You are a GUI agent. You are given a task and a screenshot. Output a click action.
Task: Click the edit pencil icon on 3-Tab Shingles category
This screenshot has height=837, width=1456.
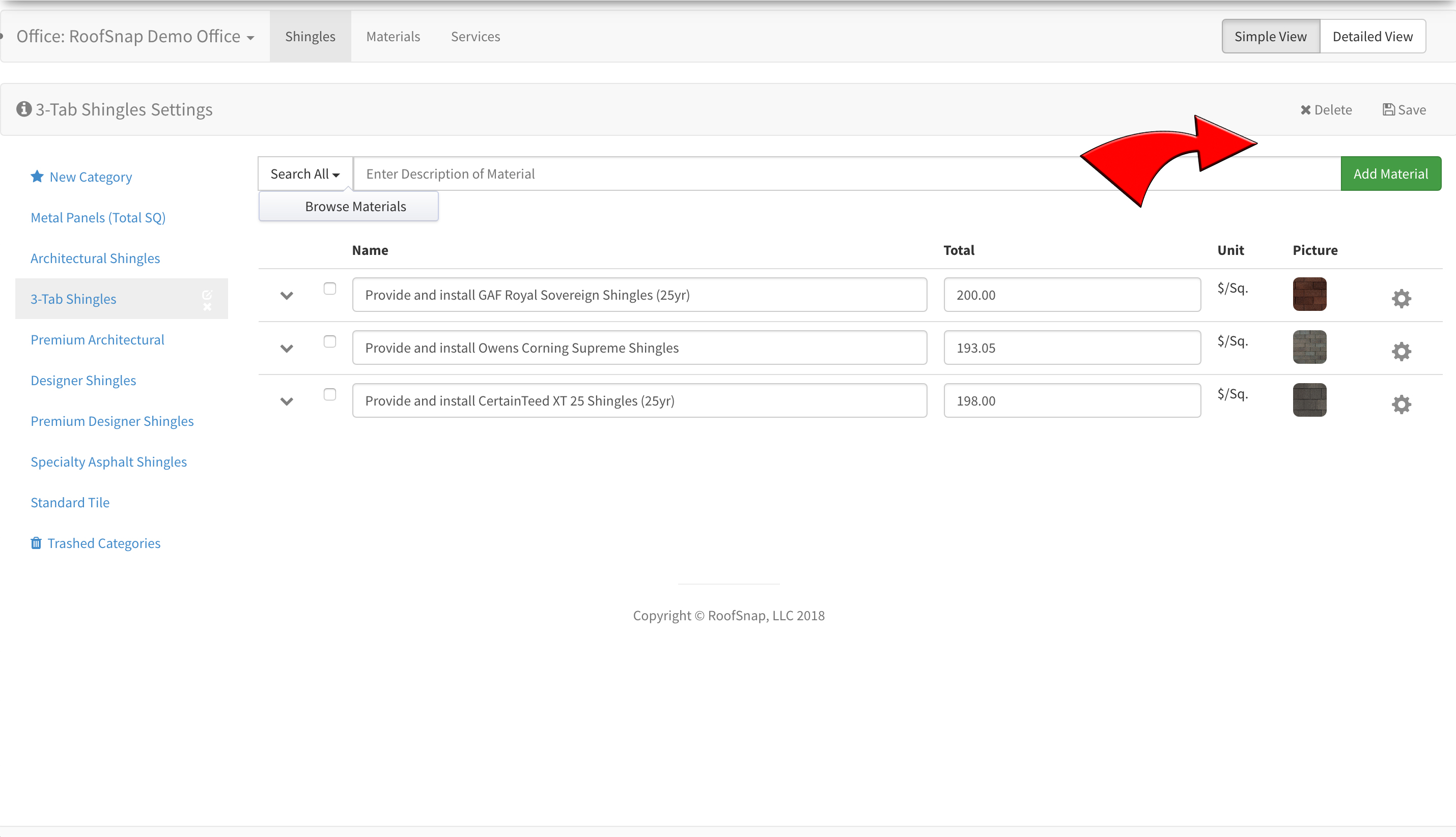click(207, 294)
